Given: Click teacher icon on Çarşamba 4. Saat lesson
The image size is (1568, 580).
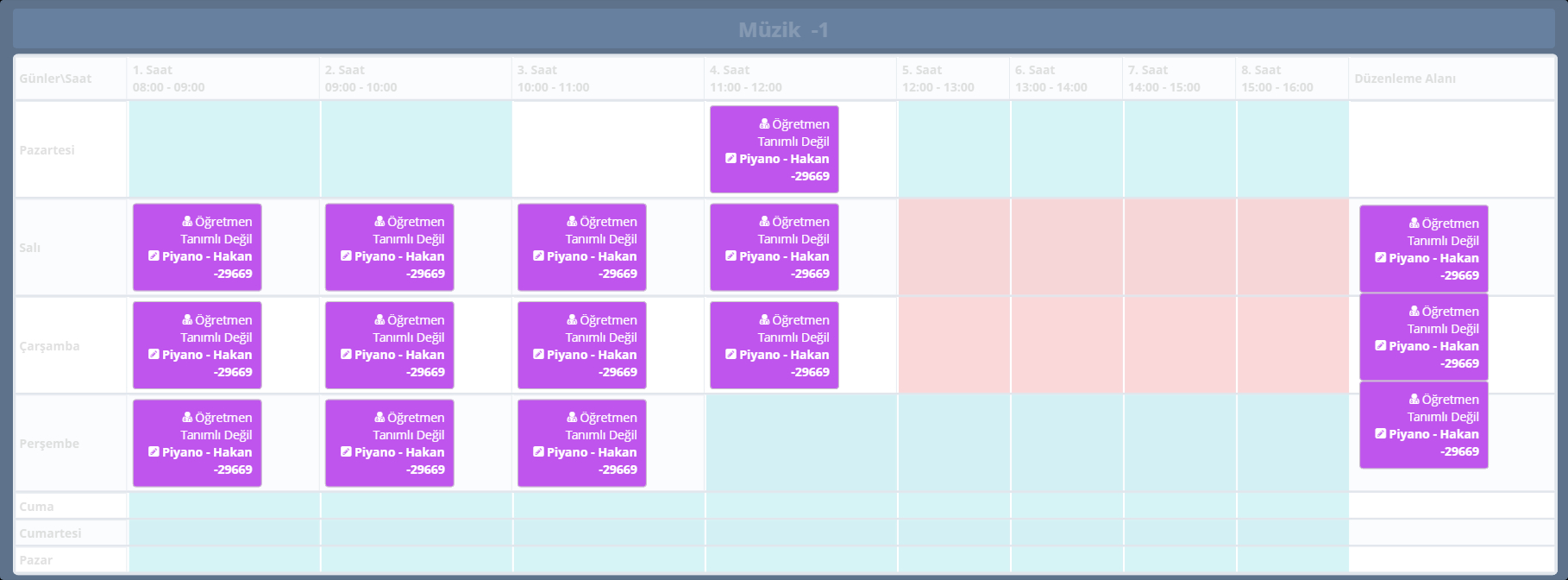Looking at the screenshot, I should tap(764, 320).
